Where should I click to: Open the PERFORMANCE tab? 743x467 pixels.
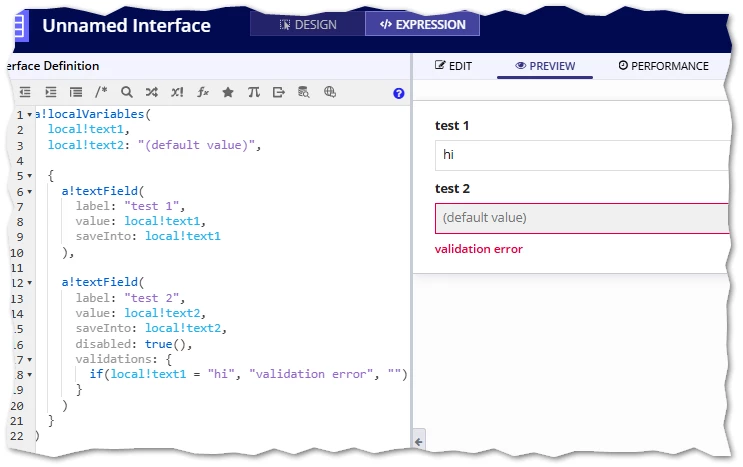(663, 66)
